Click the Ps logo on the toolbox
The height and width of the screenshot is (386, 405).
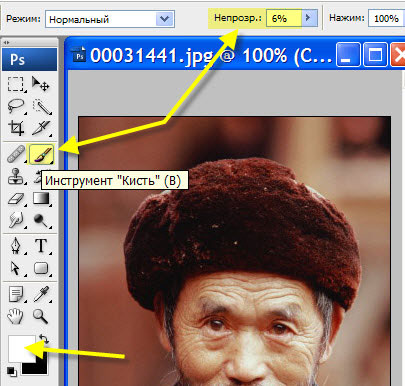click(29, 59)
